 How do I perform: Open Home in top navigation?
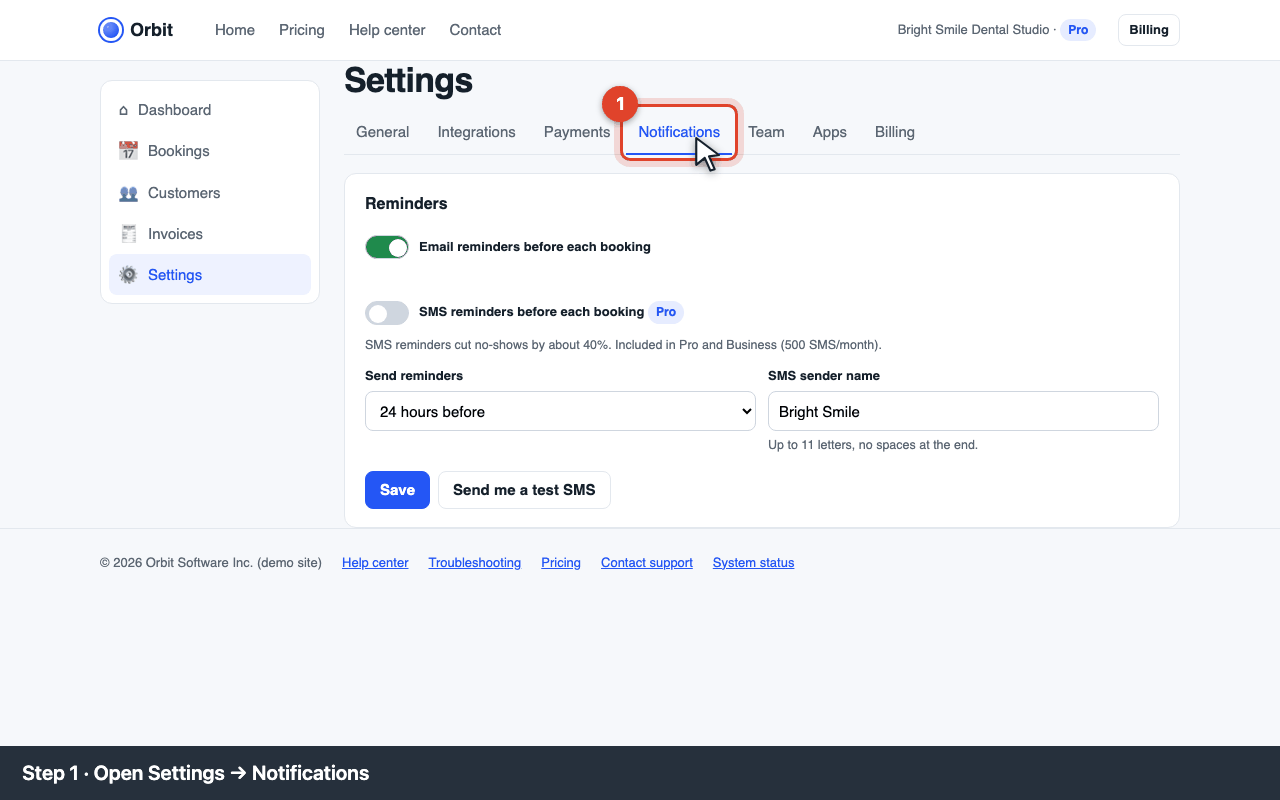tap(235, 30)
